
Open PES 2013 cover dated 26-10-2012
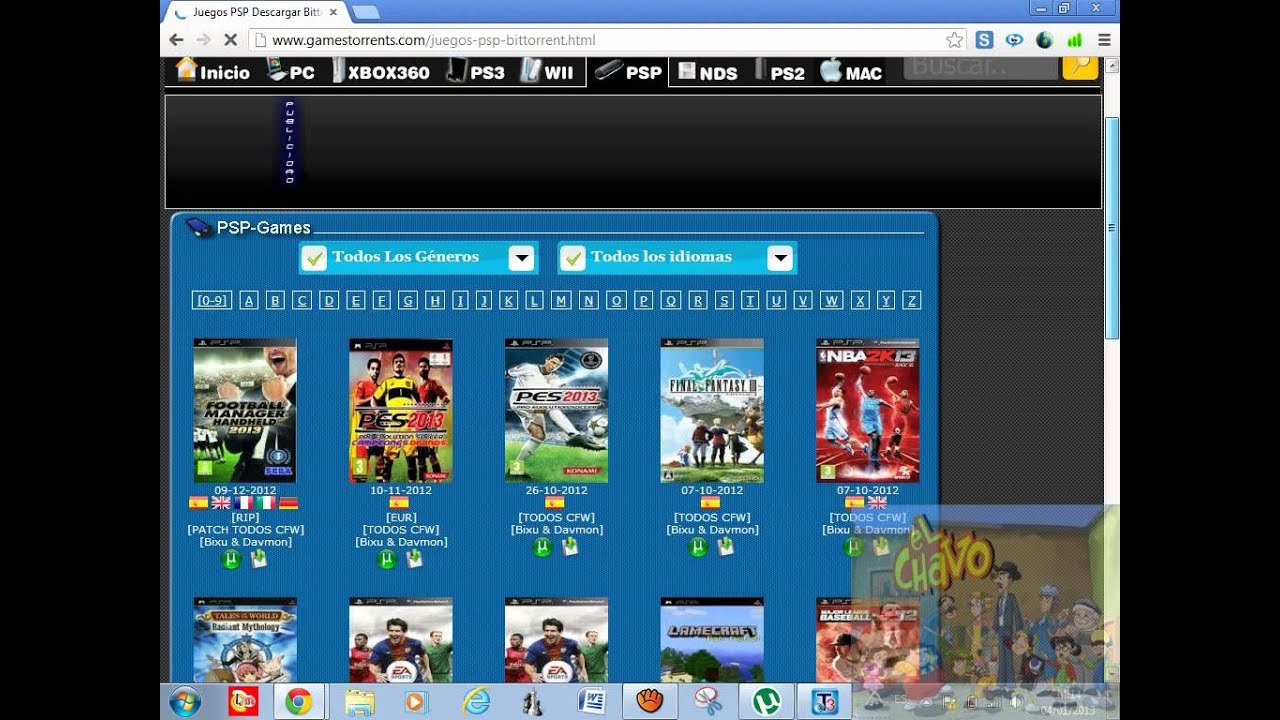[x=557, y=411]
